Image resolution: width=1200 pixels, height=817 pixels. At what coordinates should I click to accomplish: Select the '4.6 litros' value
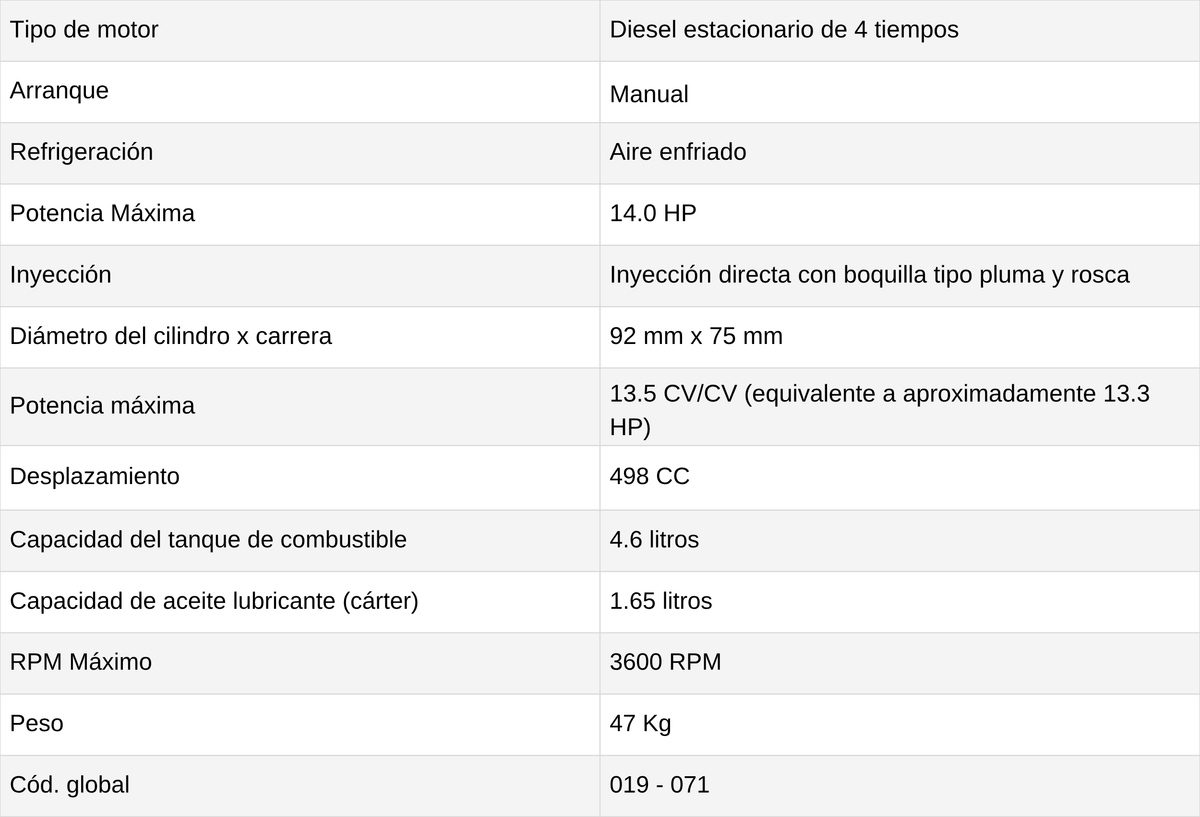[654, 540]
